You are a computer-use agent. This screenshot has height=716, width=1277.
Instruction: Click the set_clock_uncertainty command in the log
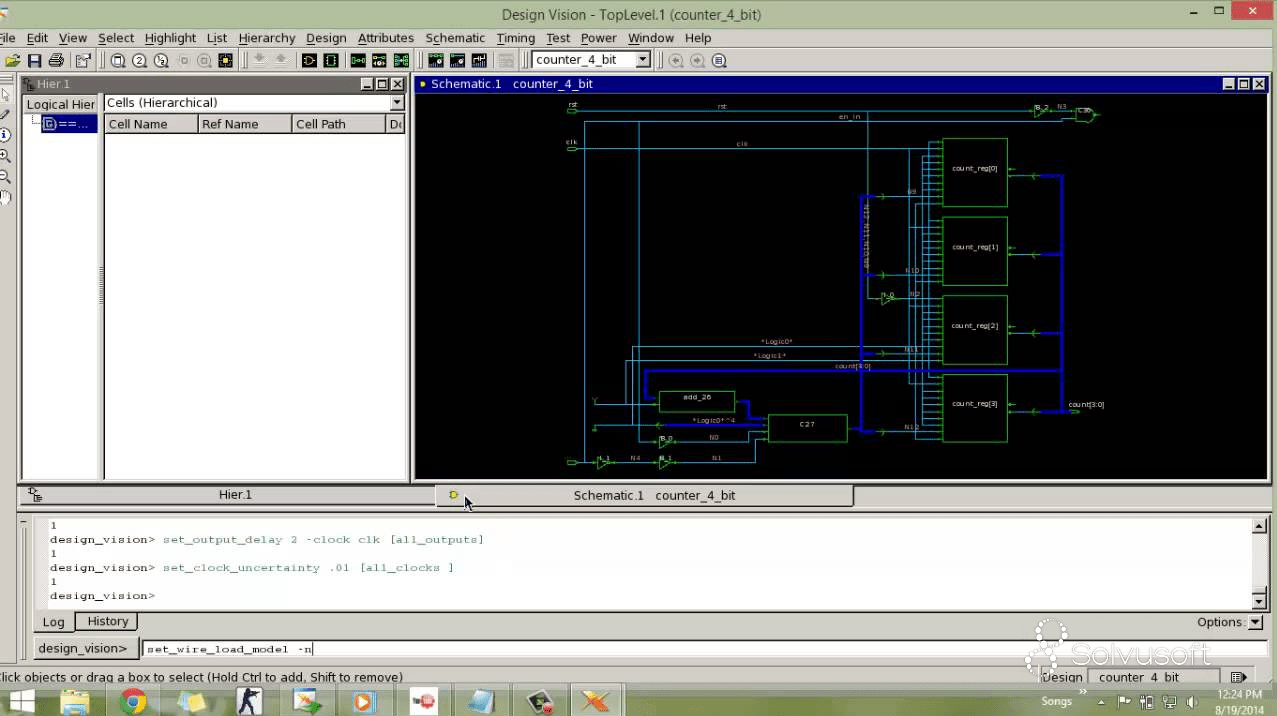click(308, 568)
